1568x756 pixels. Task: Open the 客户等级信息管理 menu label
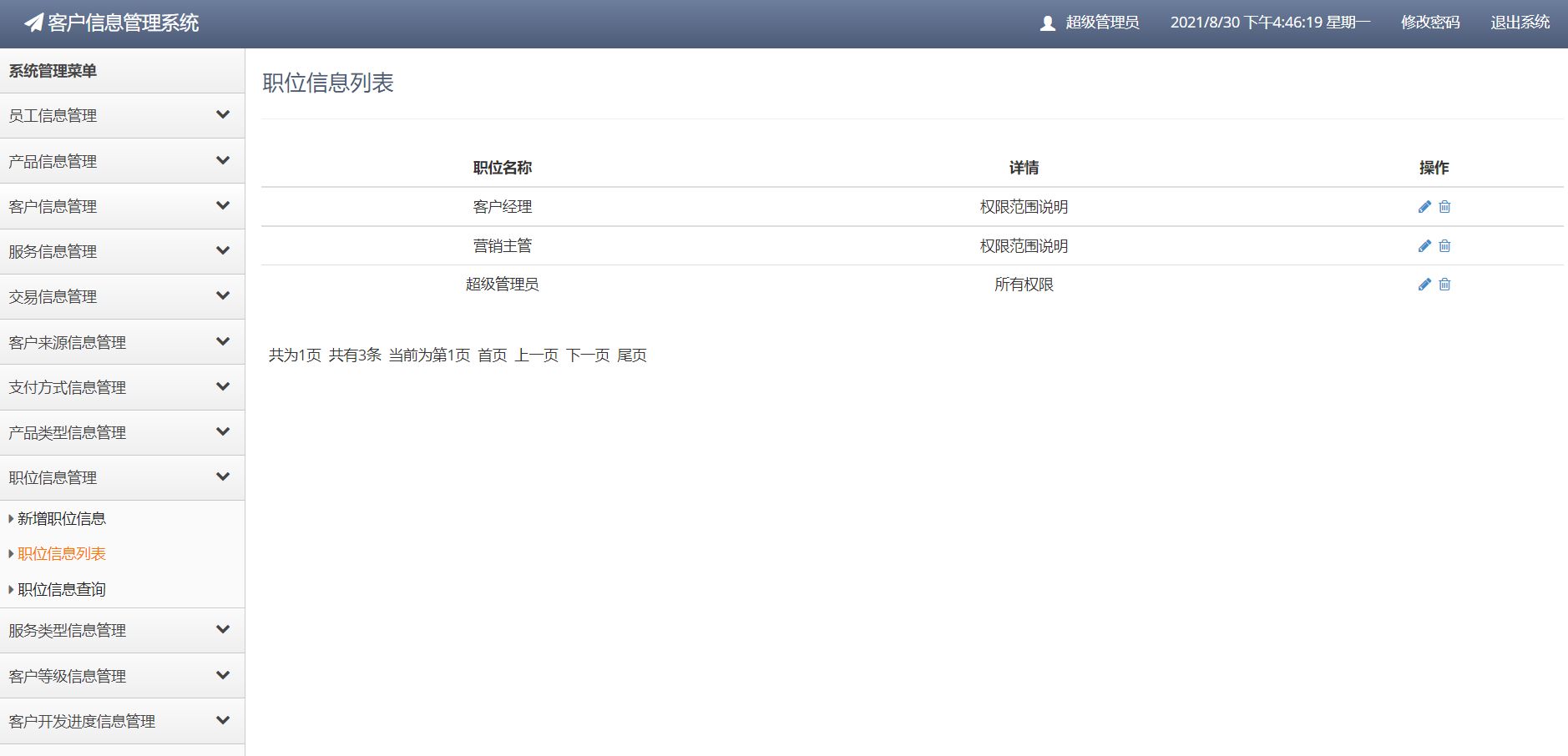[x=68, y=677]
